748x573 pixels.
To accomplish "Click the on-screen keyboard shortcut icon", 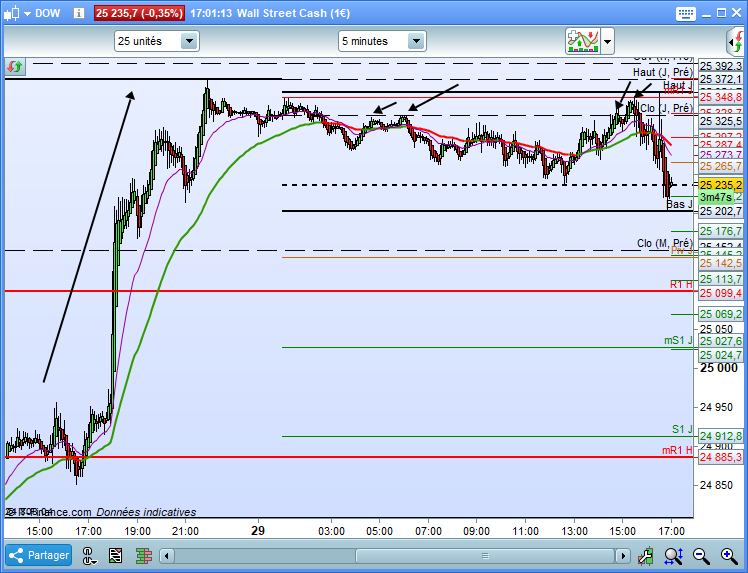I will [x=686, y=13].
